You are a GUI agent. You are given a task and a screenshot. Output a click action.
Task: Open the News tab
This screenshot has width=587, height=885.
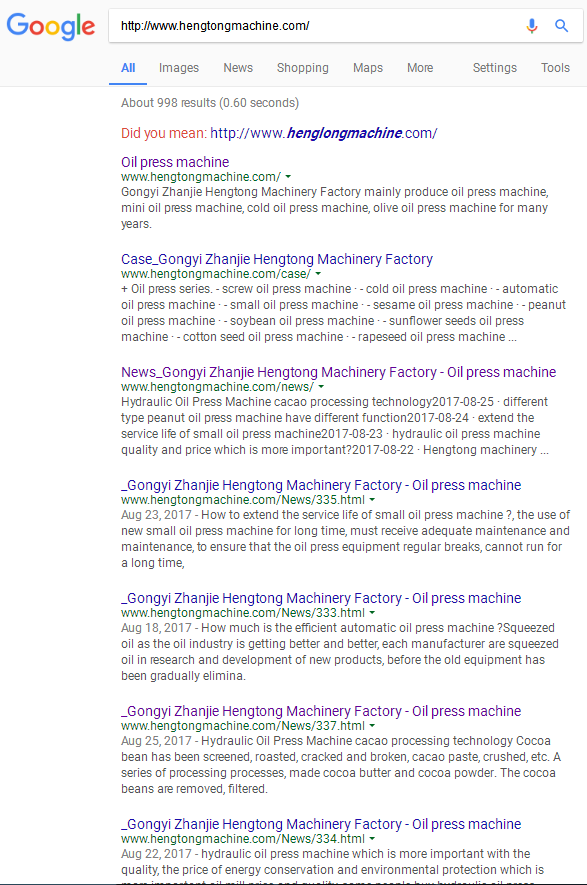238,68
